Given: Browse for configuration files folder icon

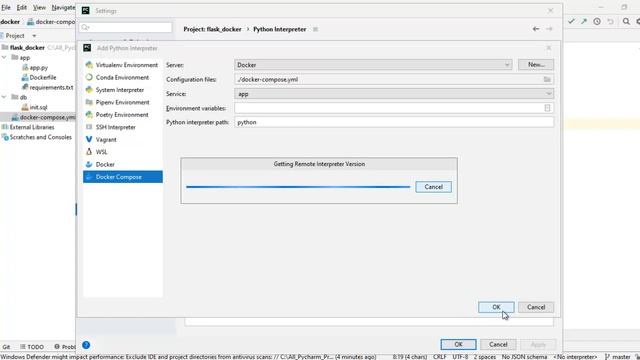Looking at the screenshot, I should click(x=547, y=79).
